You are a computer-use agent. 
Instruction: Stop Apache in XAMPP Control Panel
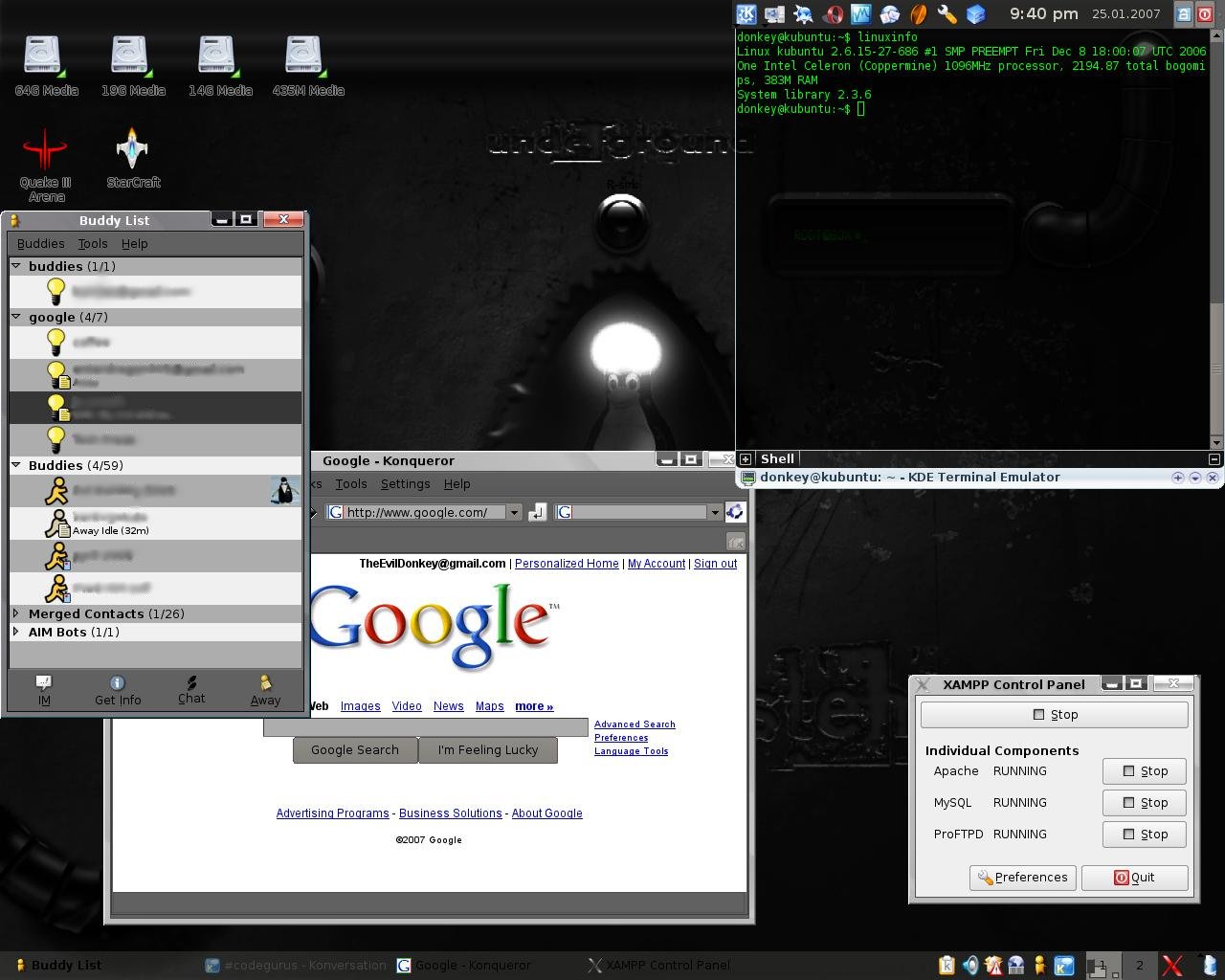tap(1145, 770)
